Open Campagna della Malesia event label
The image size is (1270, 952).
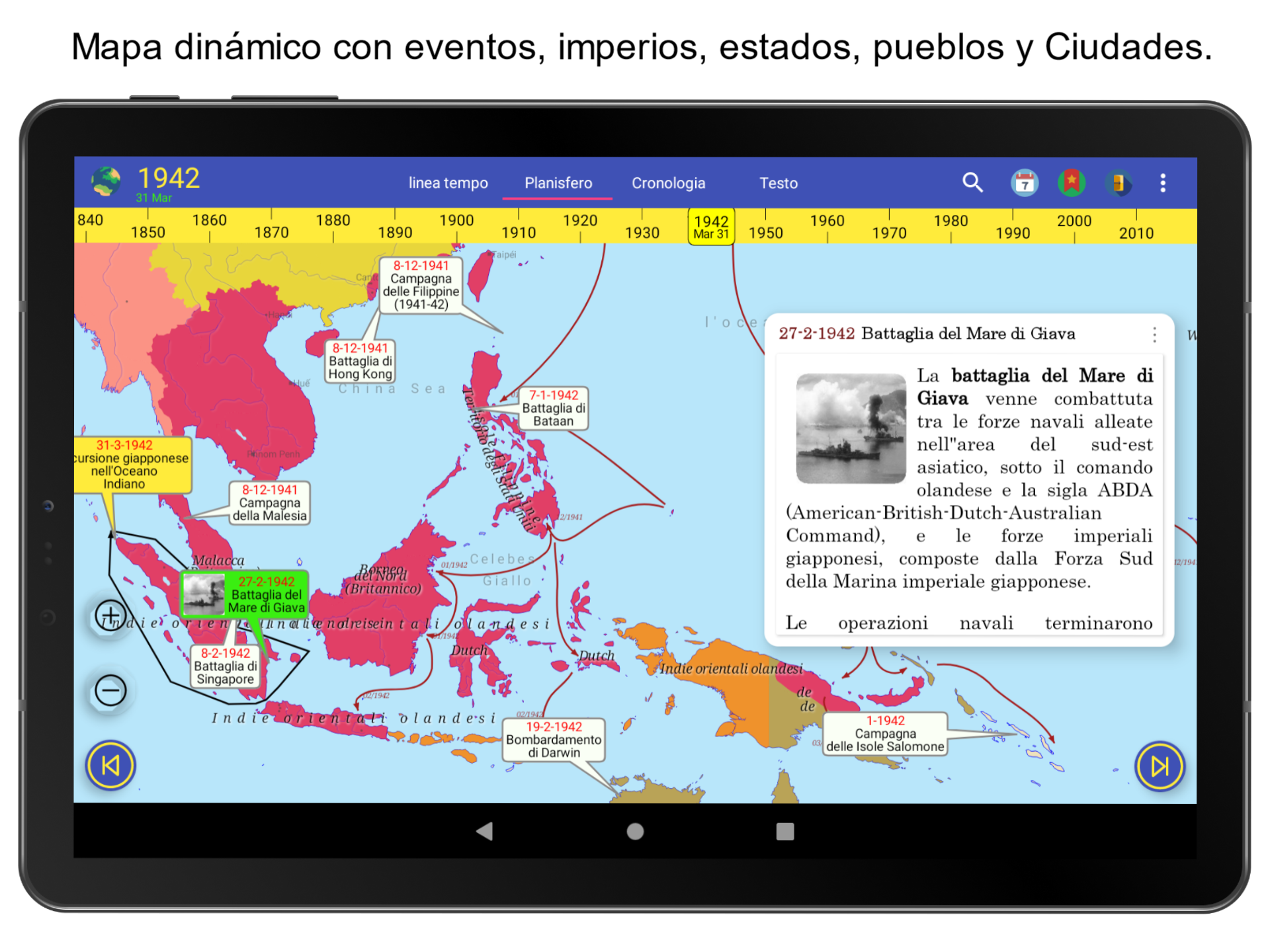[269, 503]
